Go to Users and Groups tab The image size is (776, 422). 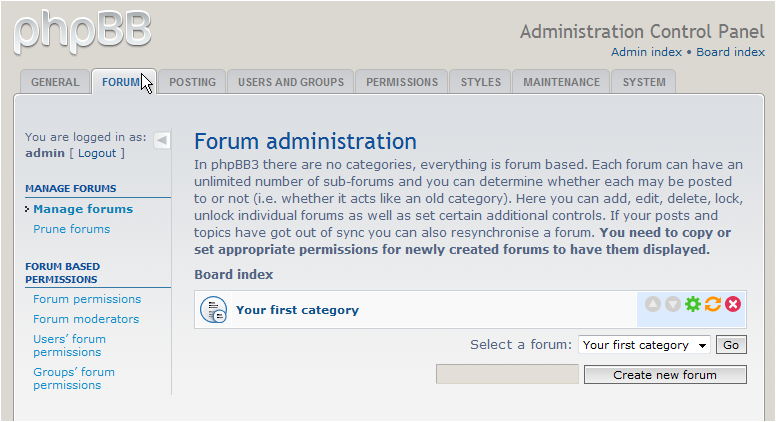tap(291, 82)
